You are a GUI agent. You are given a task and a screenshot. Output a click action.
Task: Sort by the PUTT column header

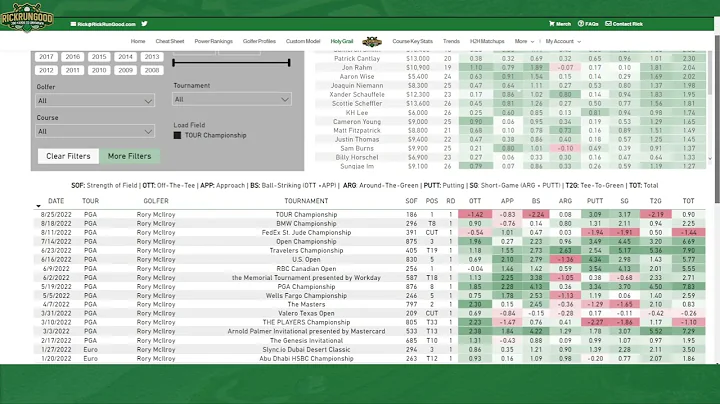(595, 201)
